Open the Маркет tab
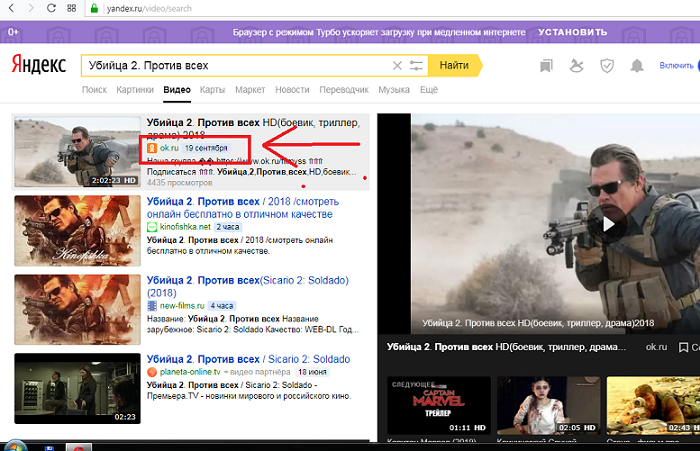 tap(250, 90)
